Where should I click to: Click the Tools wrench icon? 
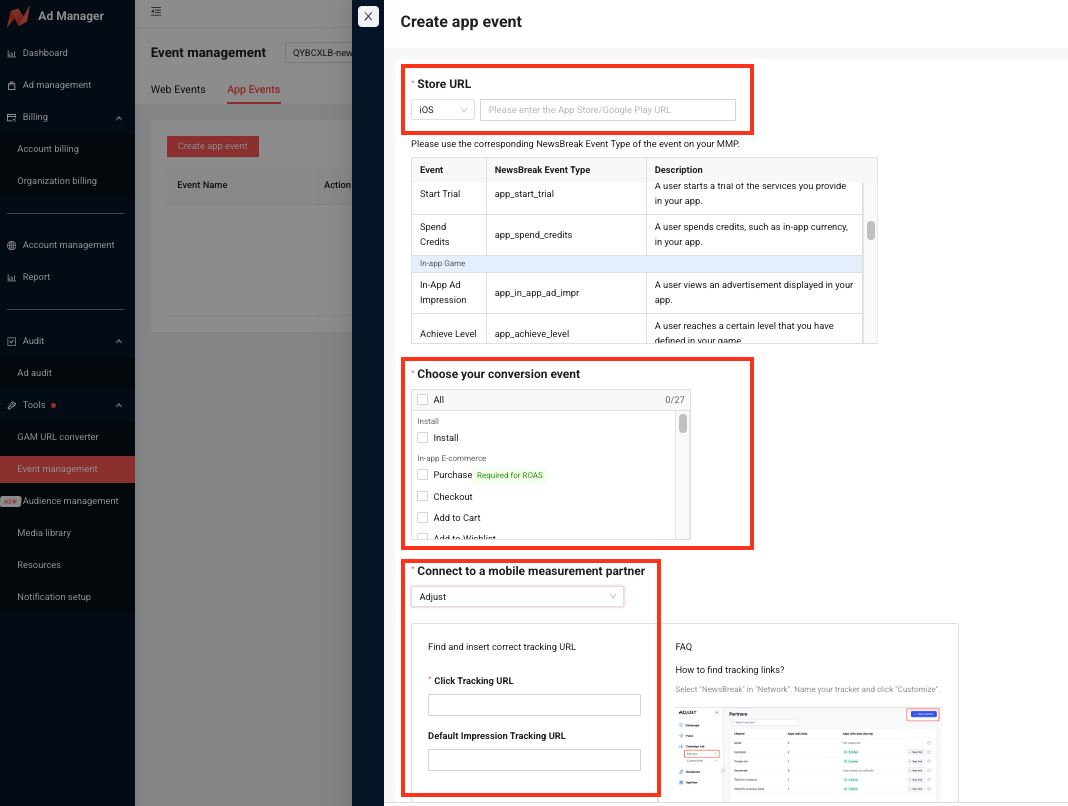pos(12,405)
